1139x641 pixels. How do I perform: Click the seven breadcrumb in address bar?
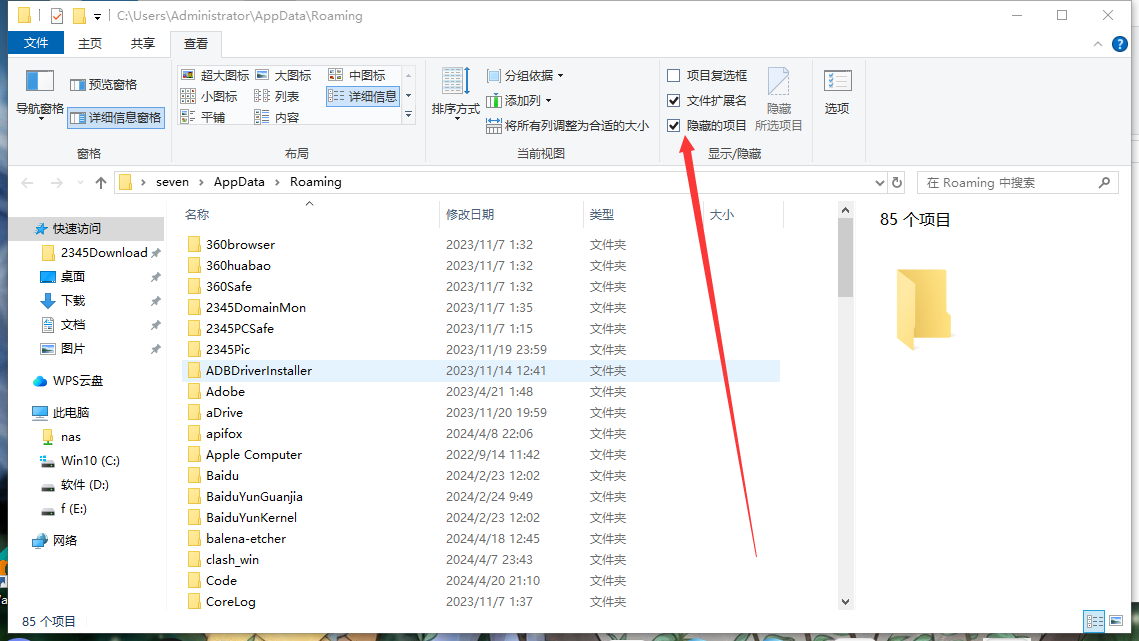click(172, 182)
